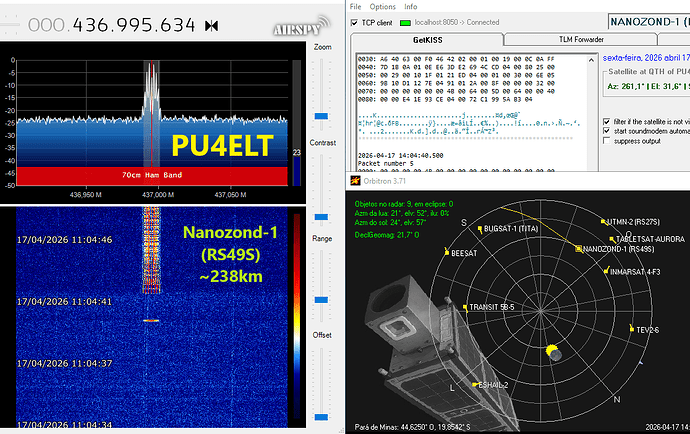Screen dimensions: 690x434
Task: Select INMARSAT 4-F3 satellite marker
Action: tap(606, 271)
